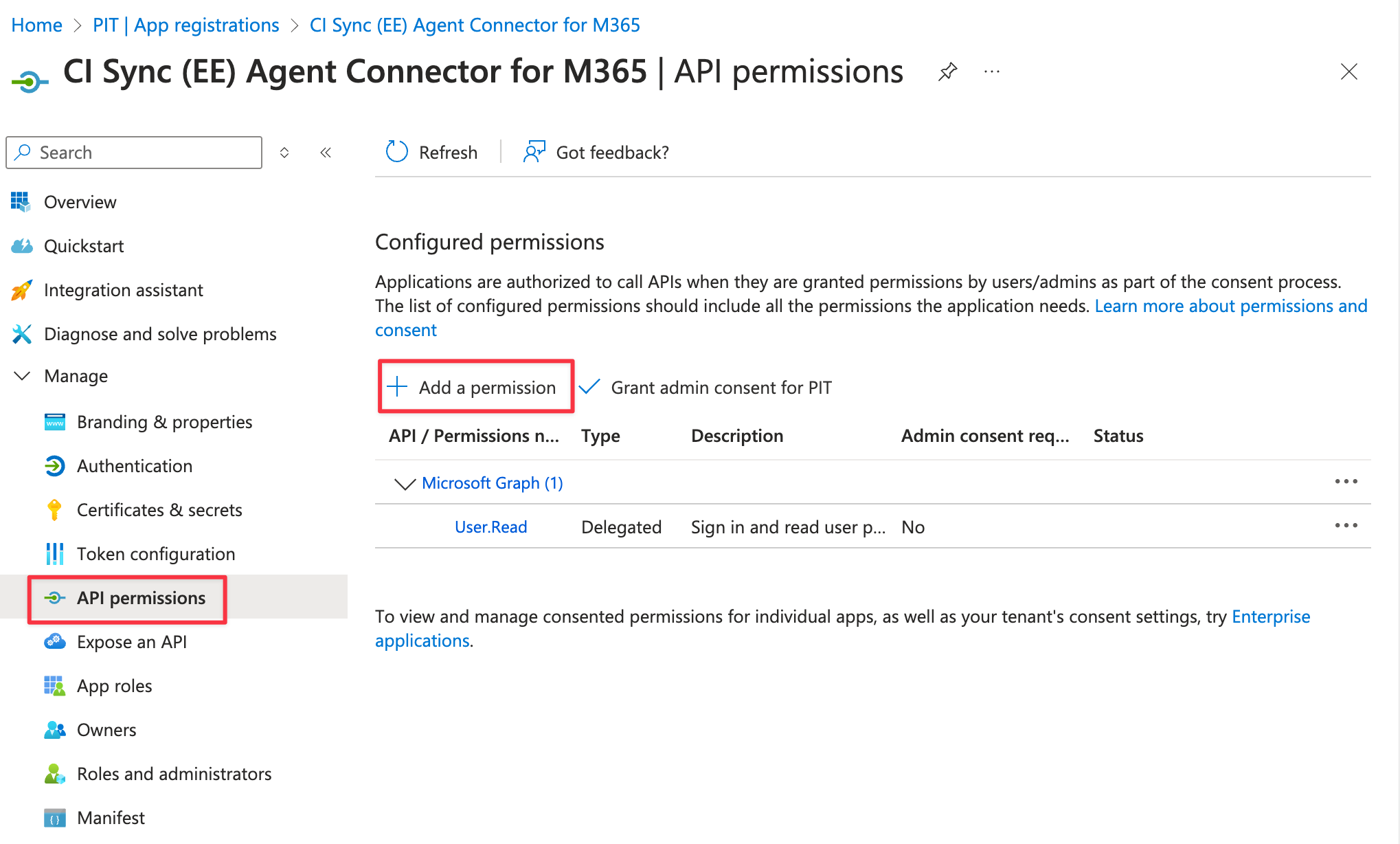Open Token configuration in the sidebar
The width and height of the screenshot is (1400, 844).
[156, 554]
